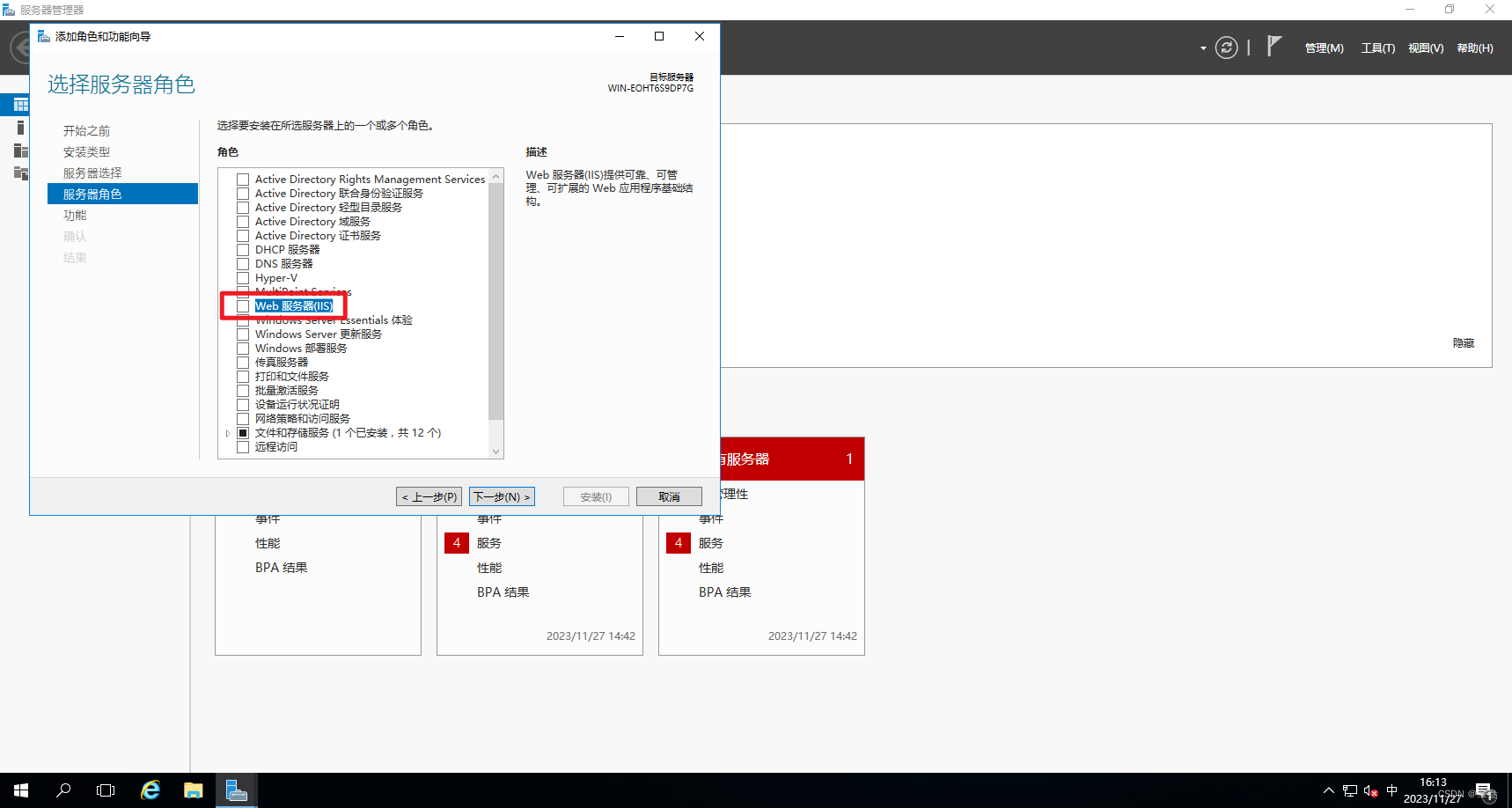Check Active Directory 联合身份验证服务 role
The image size is (1512, 808).
point(243,194)
